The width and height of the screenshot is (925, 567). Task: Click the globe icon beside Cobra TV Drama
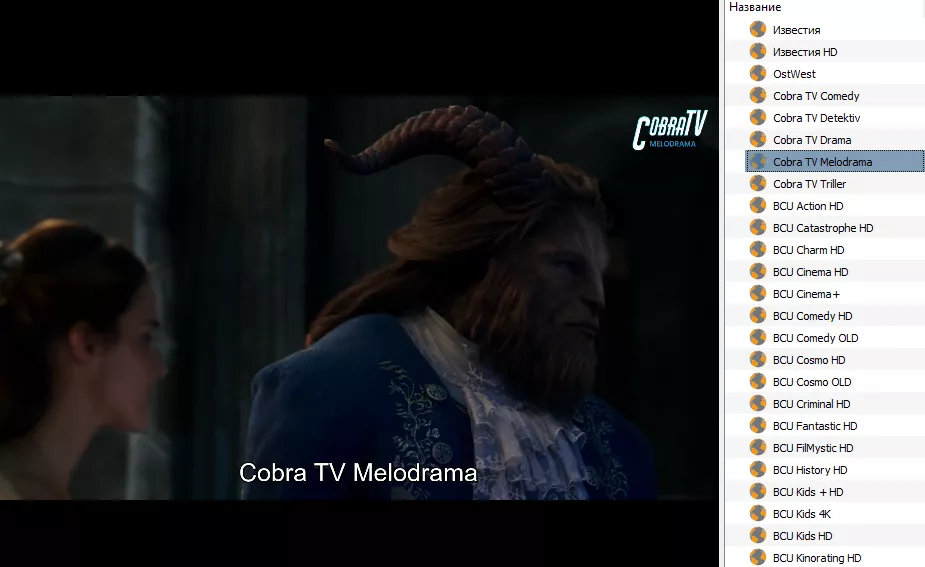tap(757, 140)
